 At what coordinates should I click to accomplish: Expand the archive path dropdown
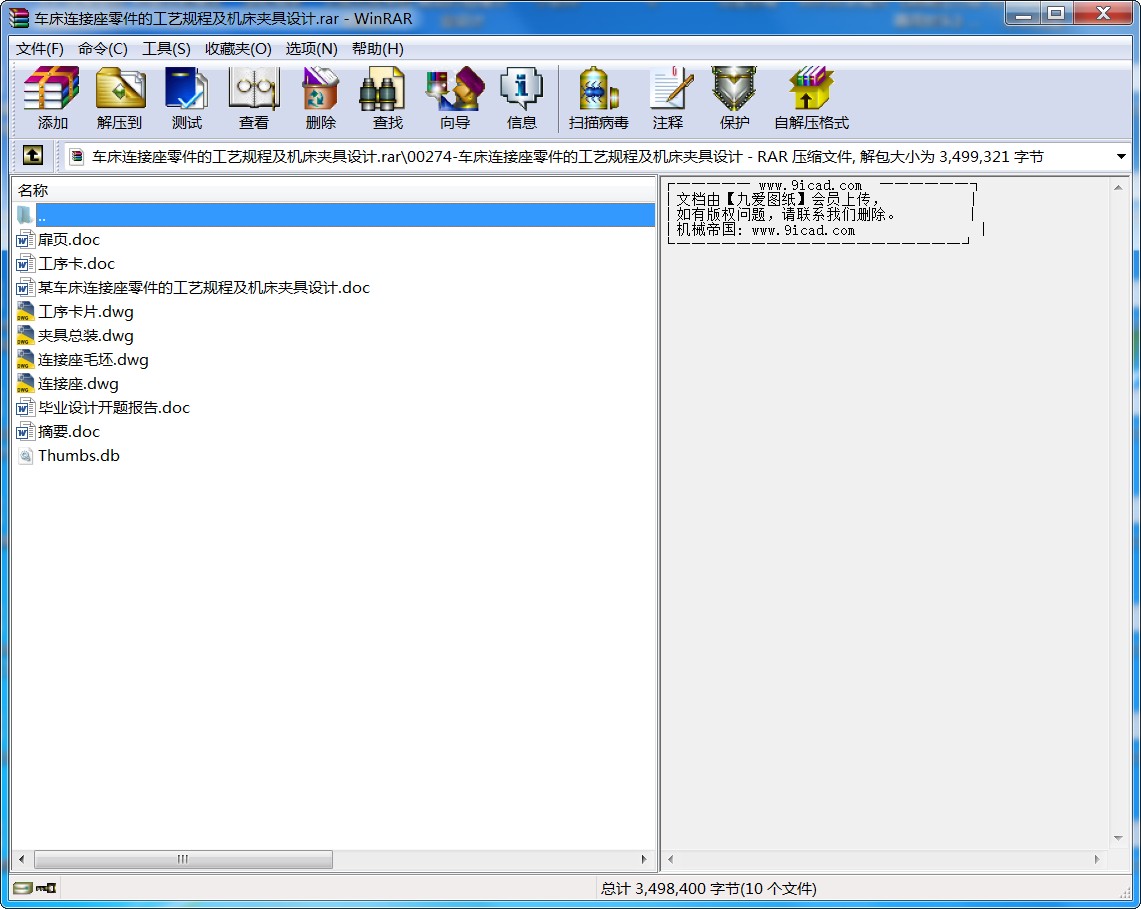[x=1120, y=157]
